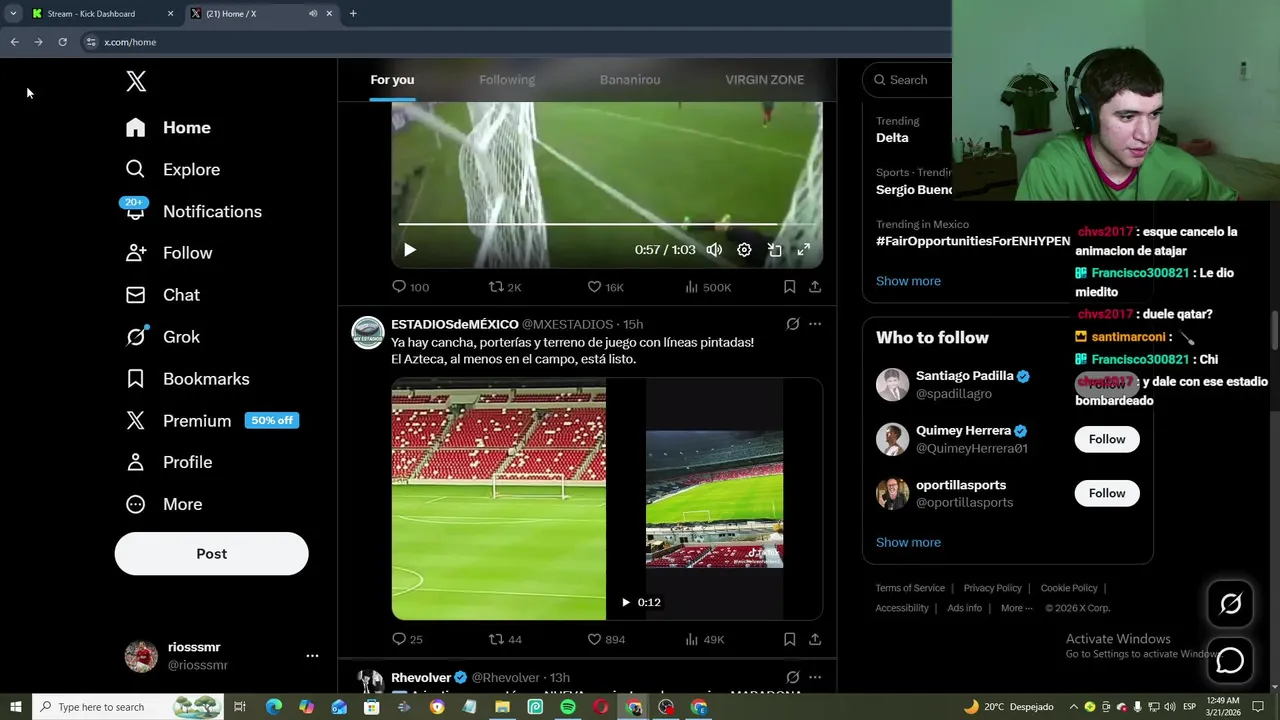Open the stadium seats image on the left
This screenshot has height=720, width=1280.
499,499
